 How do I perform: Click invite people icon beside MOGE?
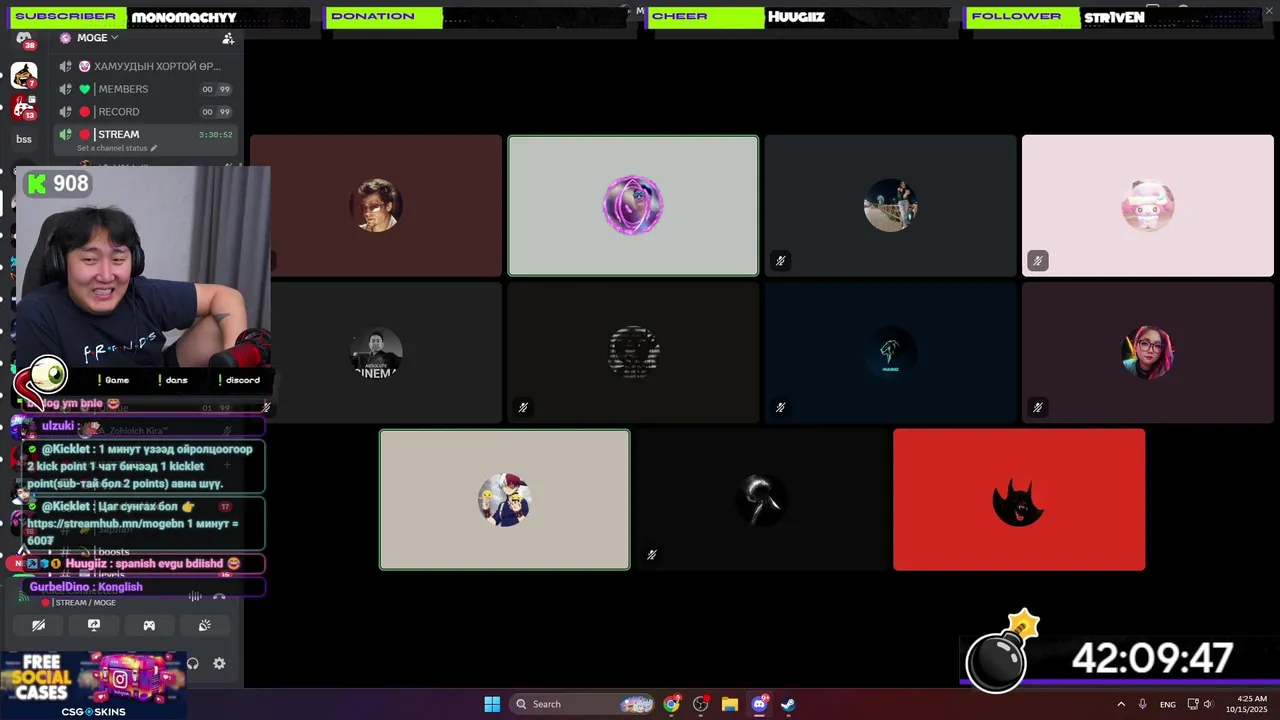pyautogui.click(x=228, y=38)
